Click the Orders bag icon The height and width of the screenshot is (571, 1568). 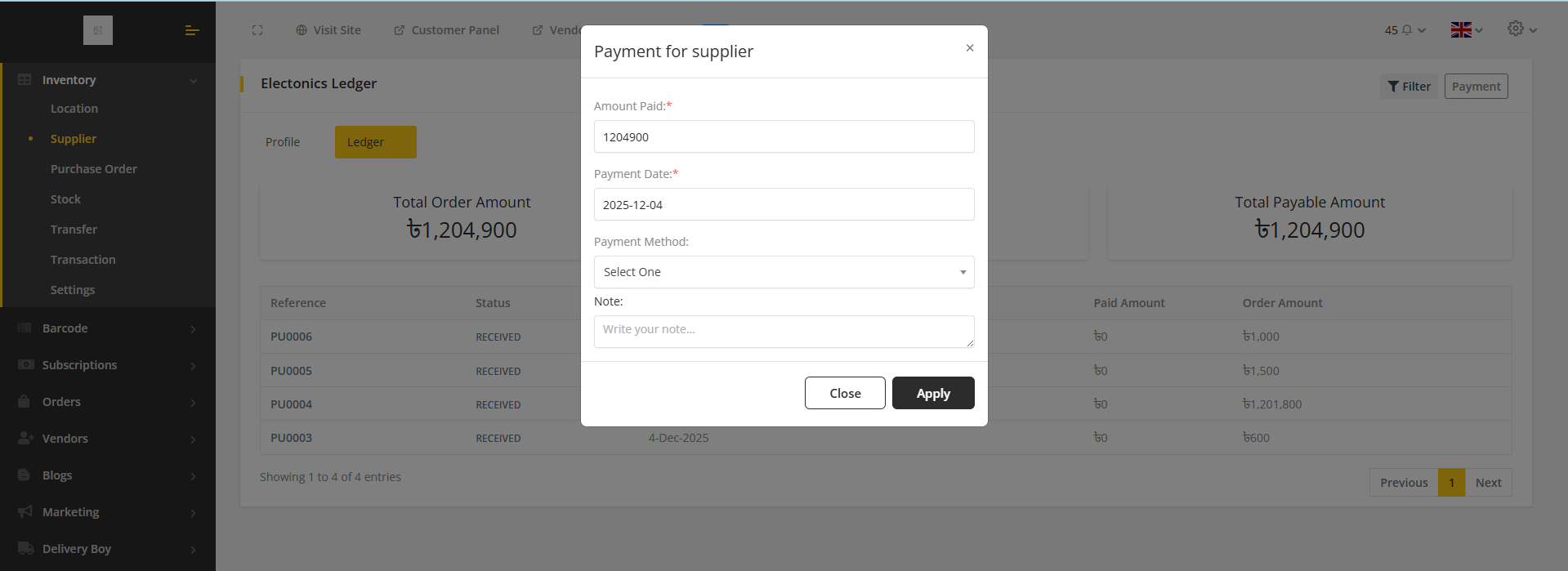[x=25, y=401]
